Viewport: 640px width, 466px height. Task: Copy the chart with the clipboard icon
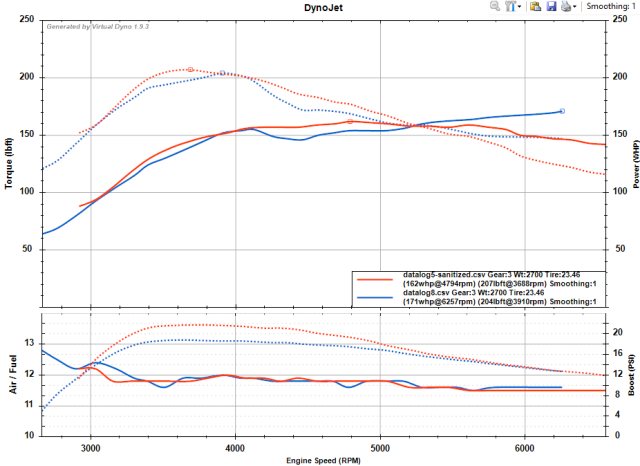tap(535, 6)
